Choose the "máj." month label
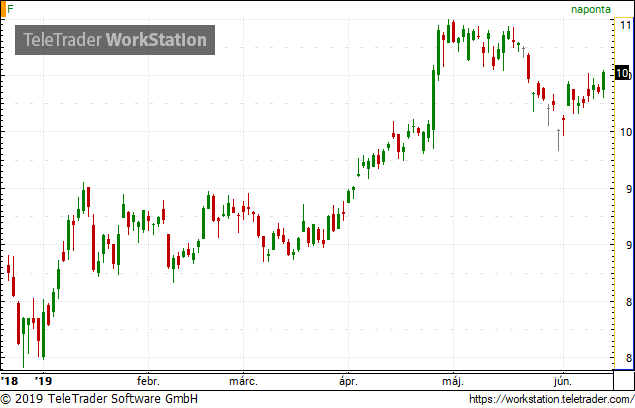The height and width of the screenshot is (408, 635). click(x=453, y=382)
